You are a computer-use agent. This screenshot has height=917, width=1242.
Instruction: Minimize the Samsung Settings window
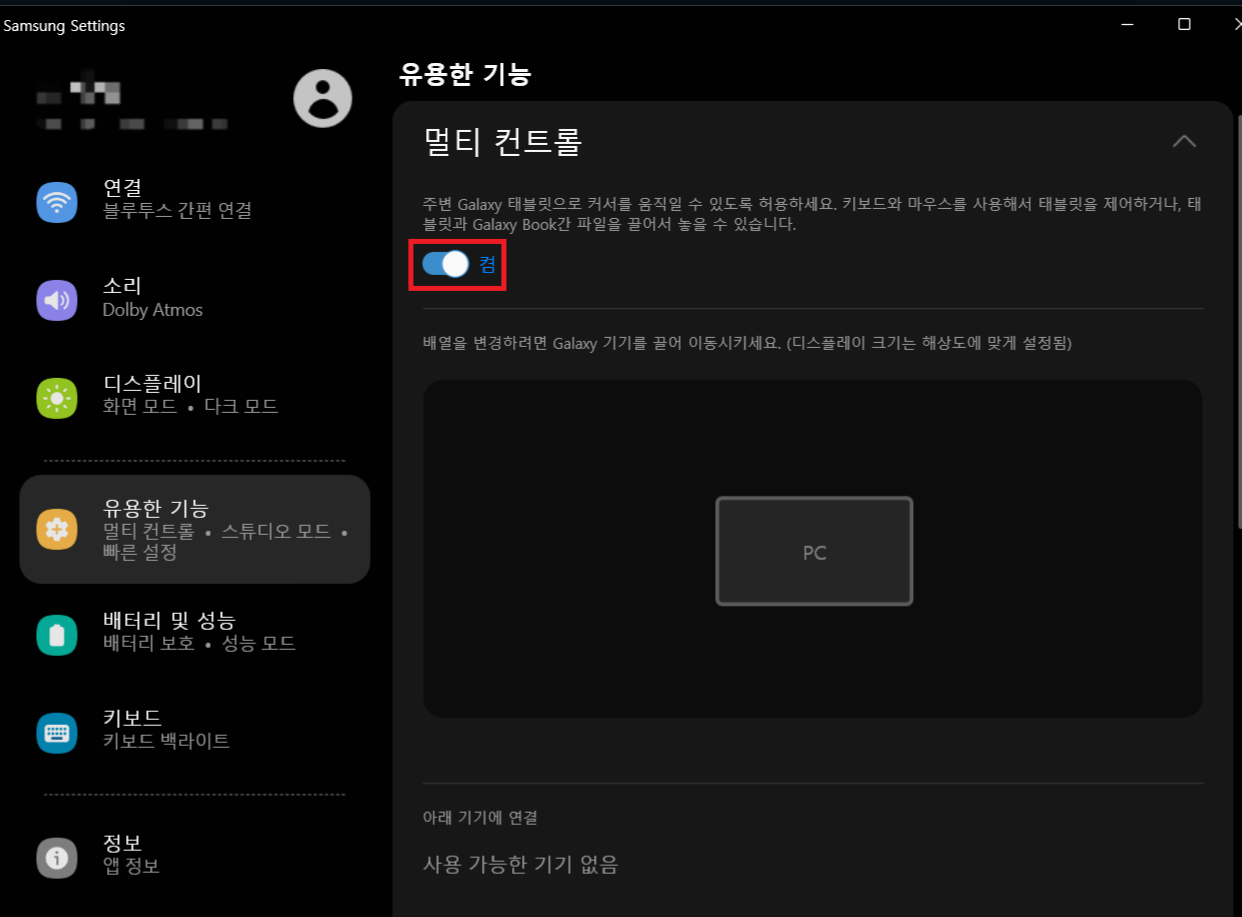[1126, 25]
